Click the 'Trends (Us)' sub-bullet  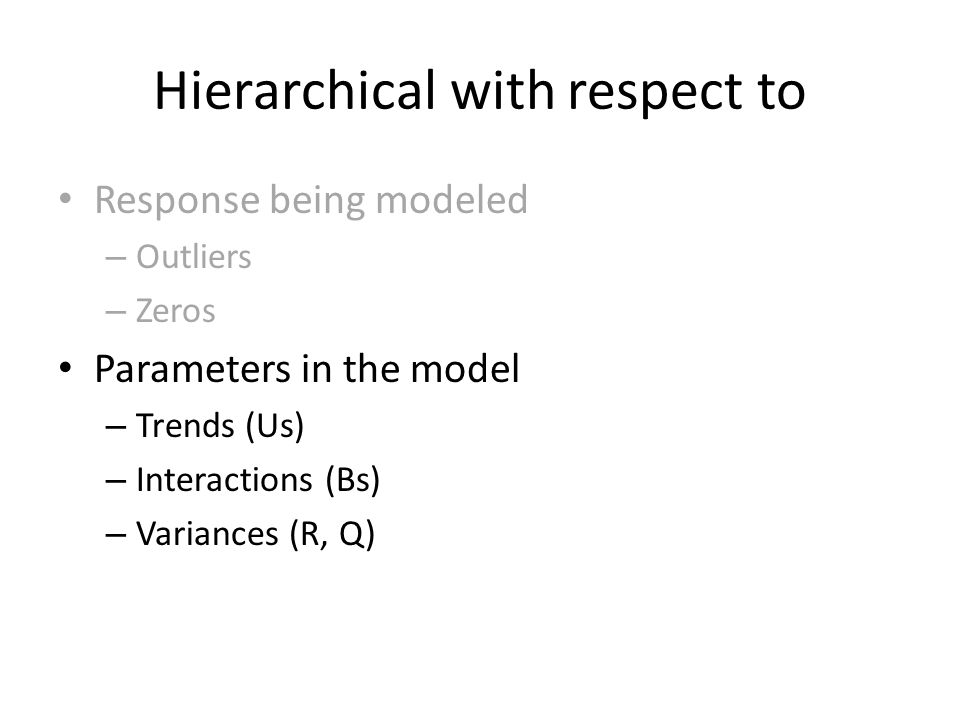[x=220, y=426]
